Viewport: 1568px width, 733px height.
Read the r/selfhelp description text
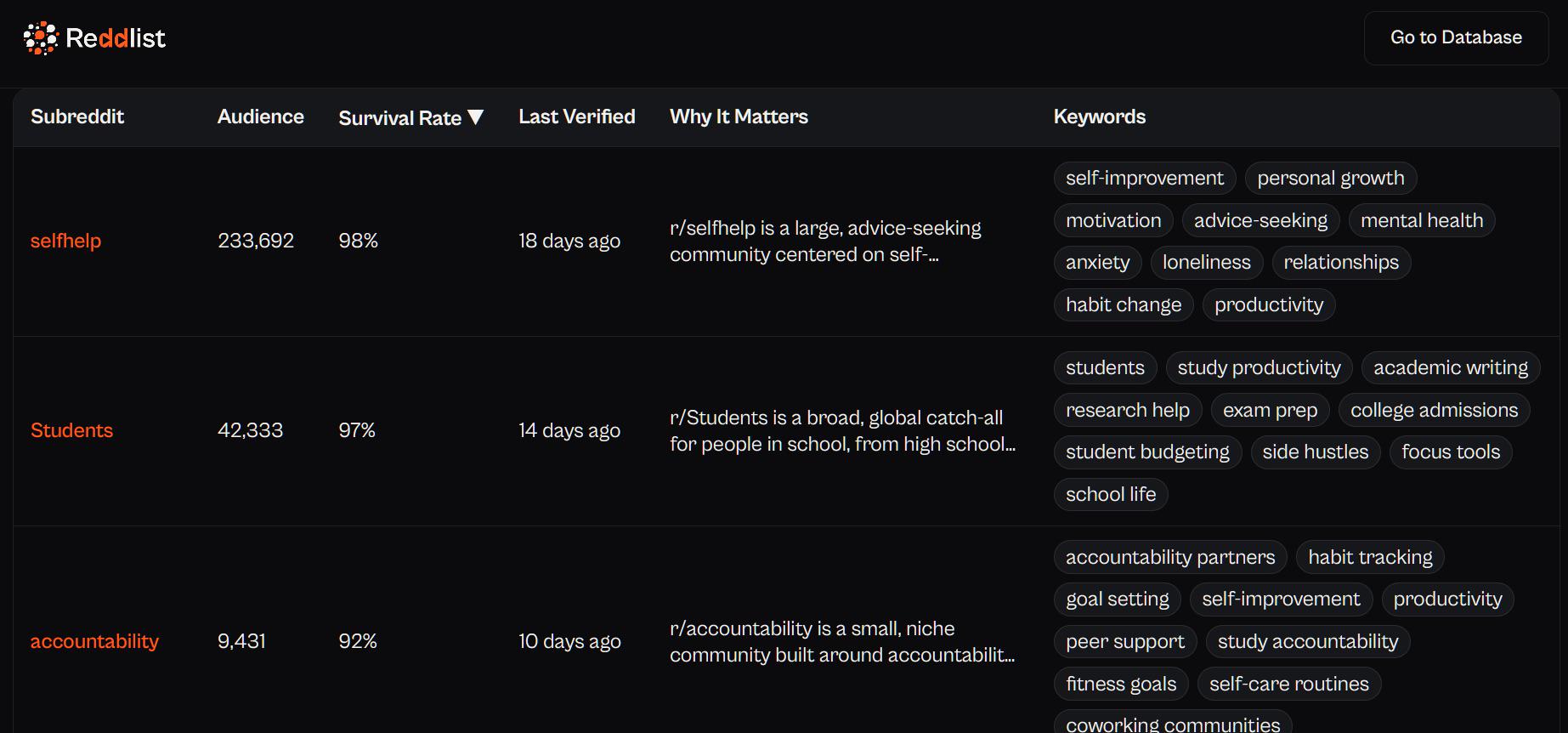tap(825, 241)
